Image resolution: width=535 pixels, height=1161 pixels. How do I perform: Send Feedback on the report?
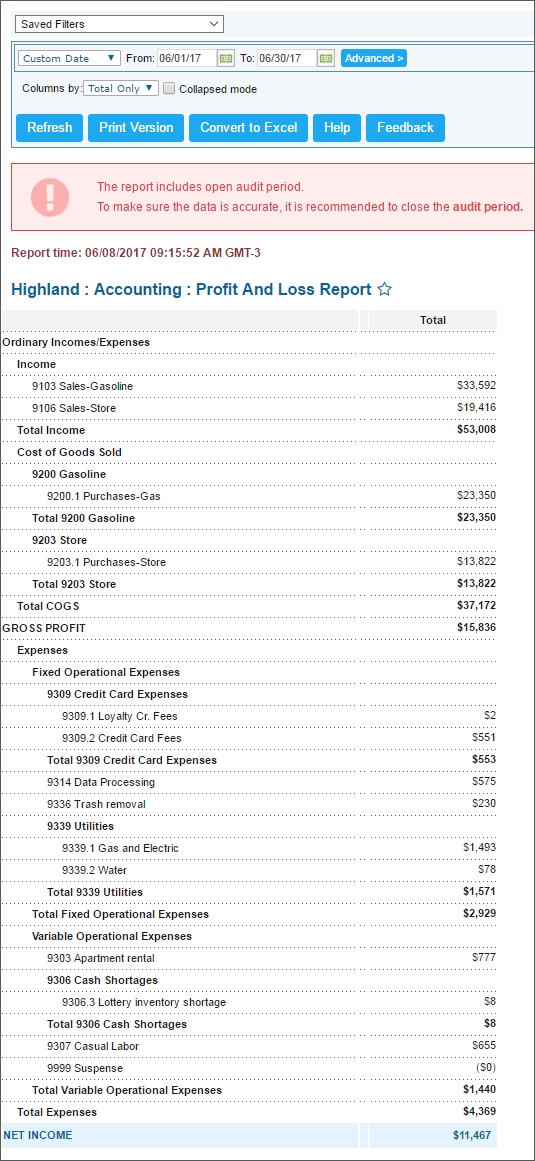[406, 127]
